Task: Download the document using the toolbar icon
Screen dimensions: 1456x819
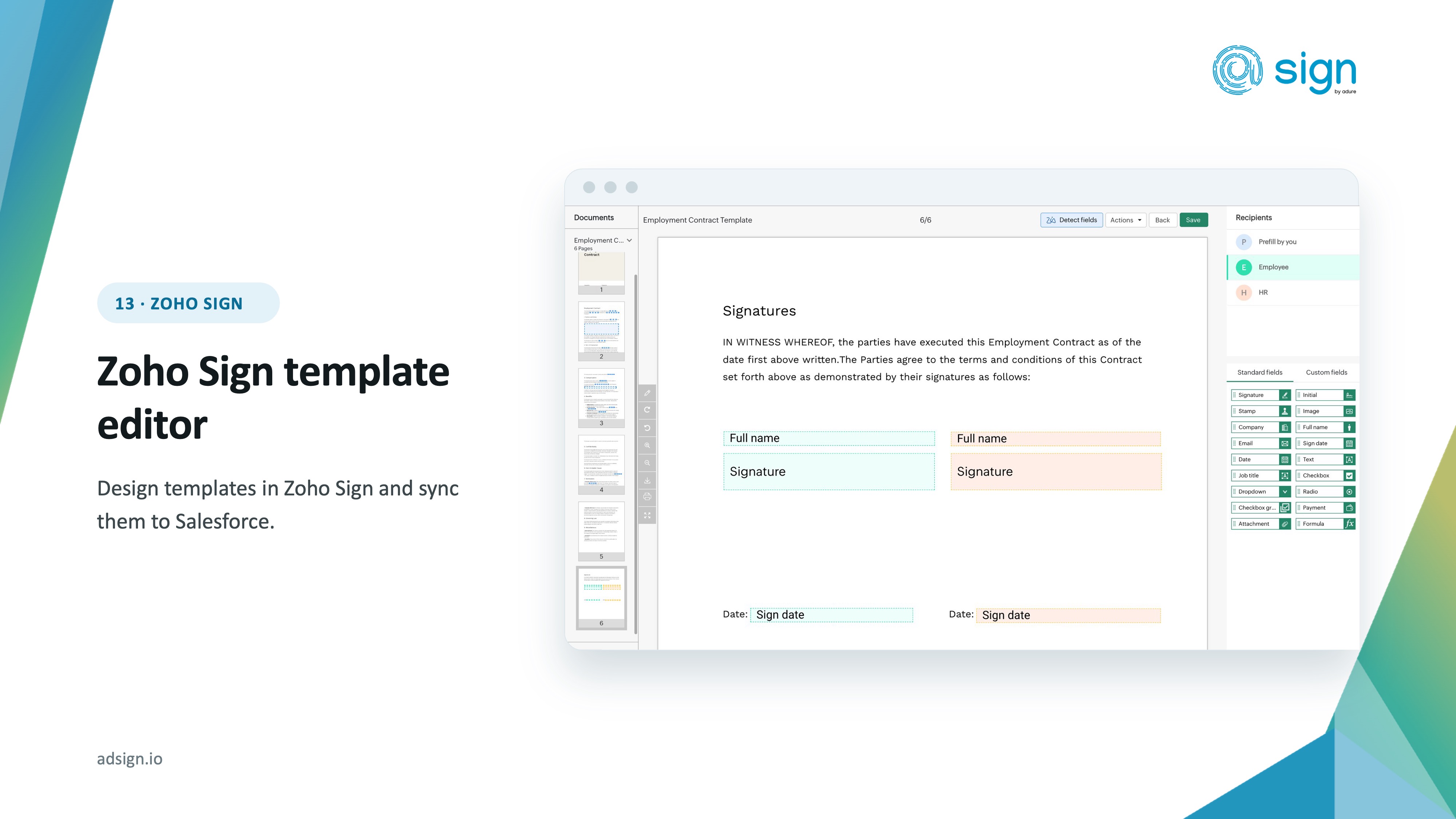Action: (647, 480)
